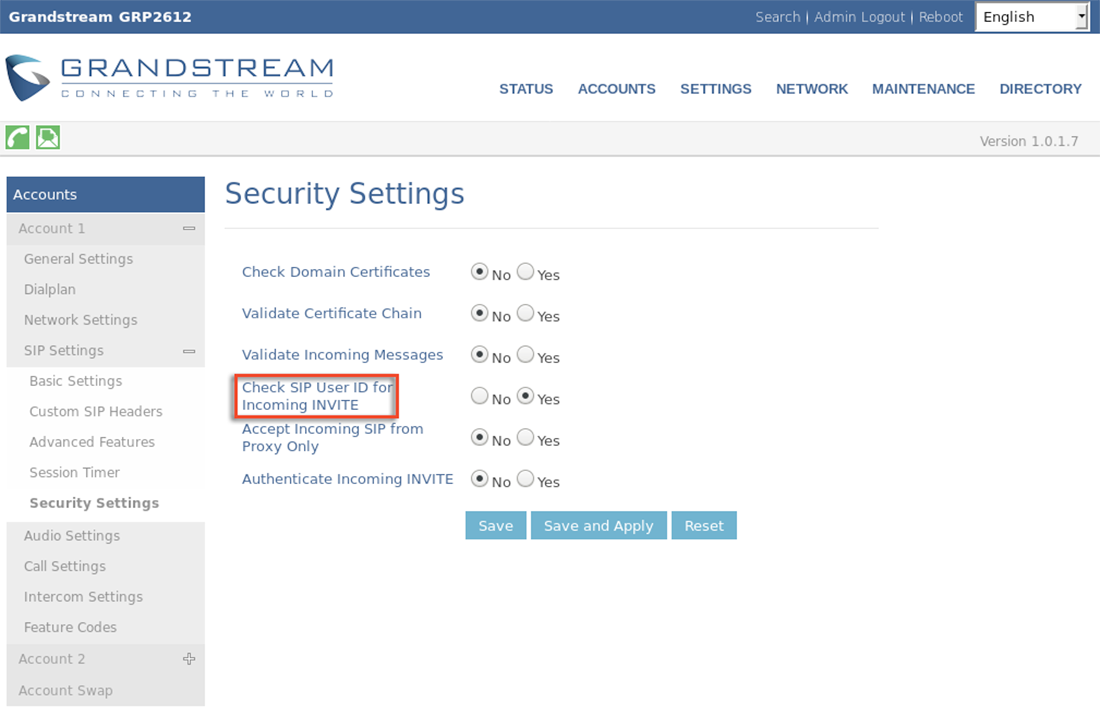The image size is (1100, 716).
Task: Open Network Settings in sidebar
Action: click(81, 320)
